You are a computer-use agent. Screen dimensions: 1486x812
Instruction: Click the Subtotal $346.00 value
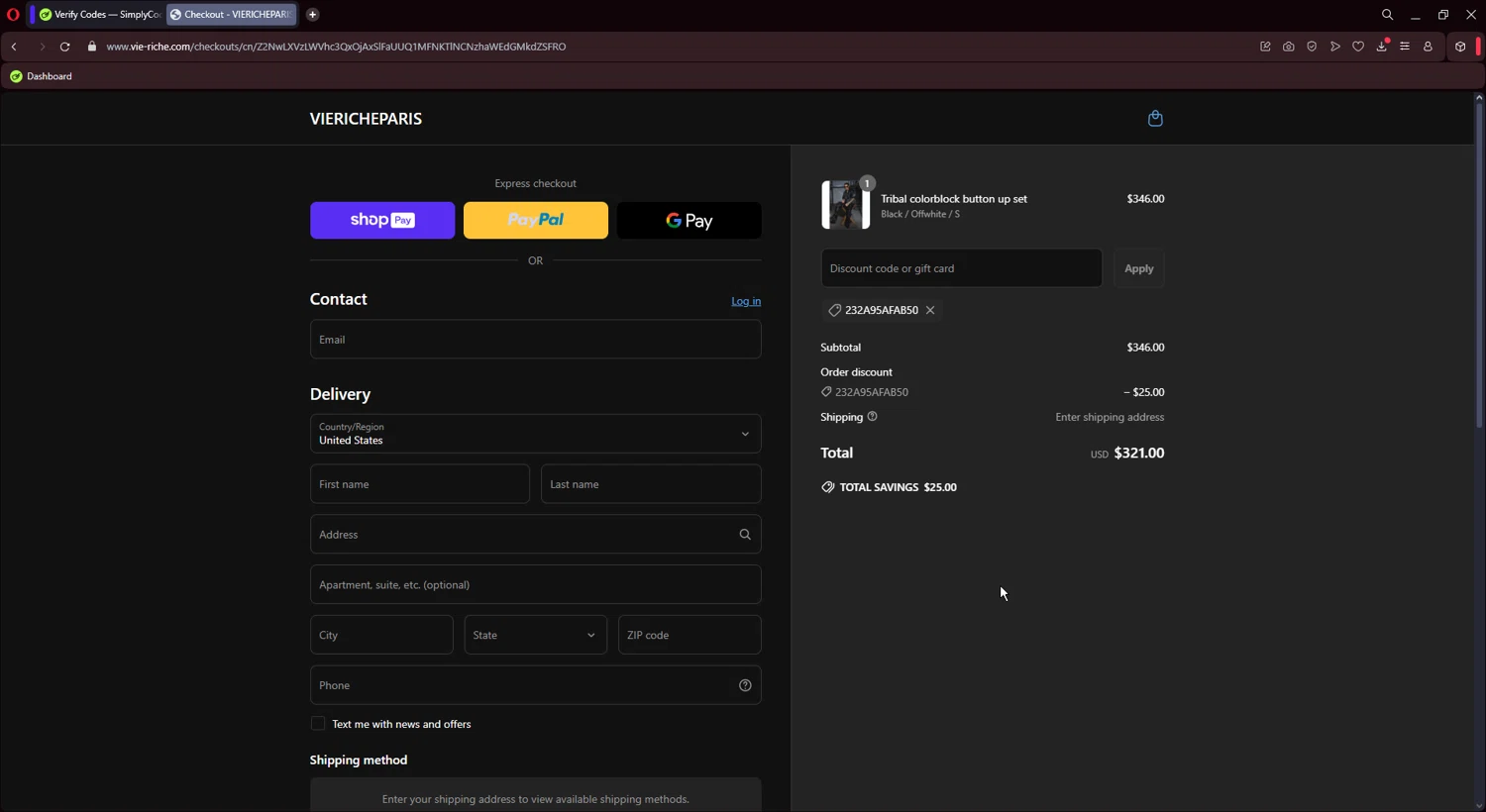(1145, 348)
